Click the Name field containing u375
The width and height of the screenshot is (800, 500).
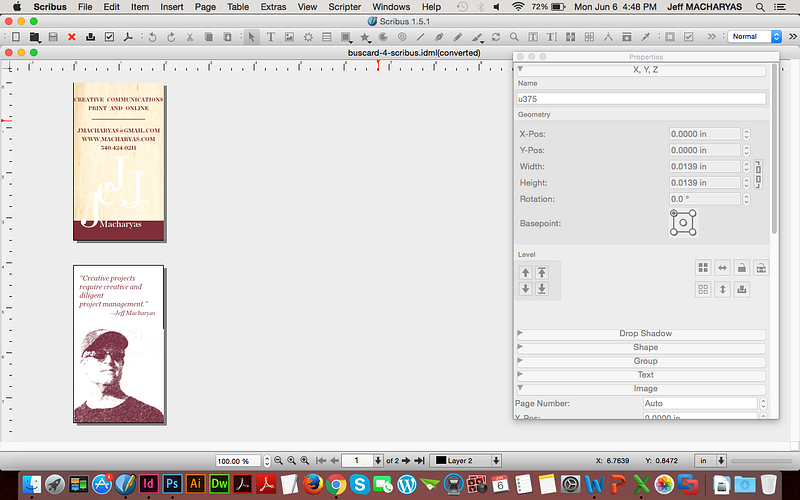click(641, 99)
